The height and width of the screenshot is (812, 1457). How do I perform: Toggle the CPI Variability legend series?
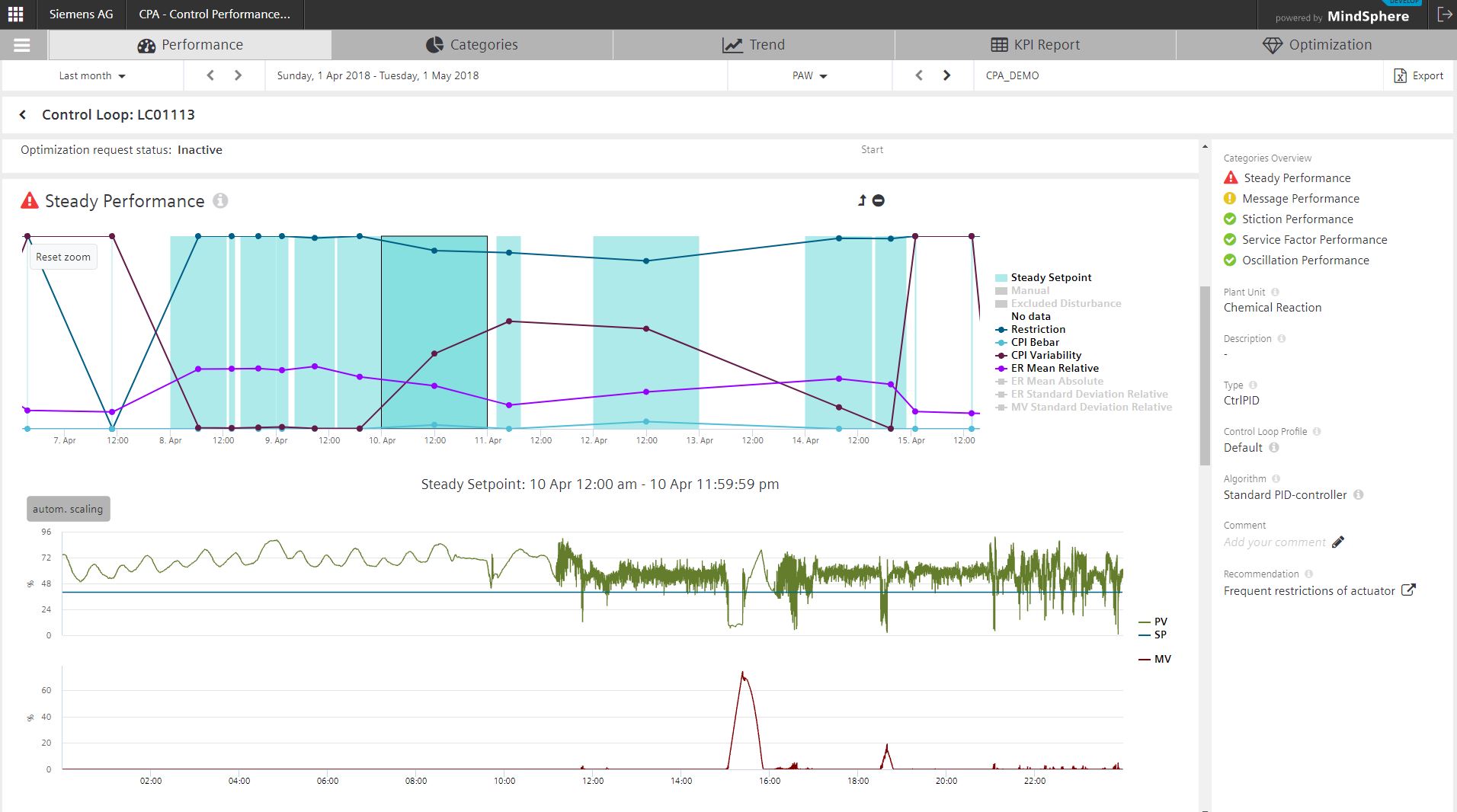(x=1045, y=355)
